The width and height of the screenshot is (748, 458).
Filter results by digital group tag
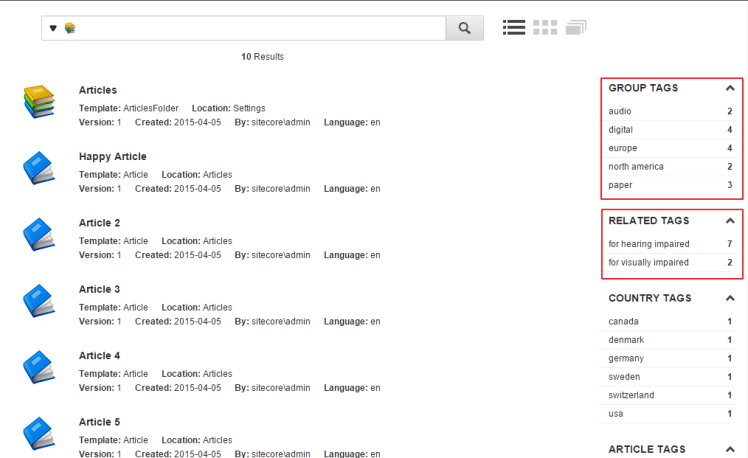tap(621, 130)
